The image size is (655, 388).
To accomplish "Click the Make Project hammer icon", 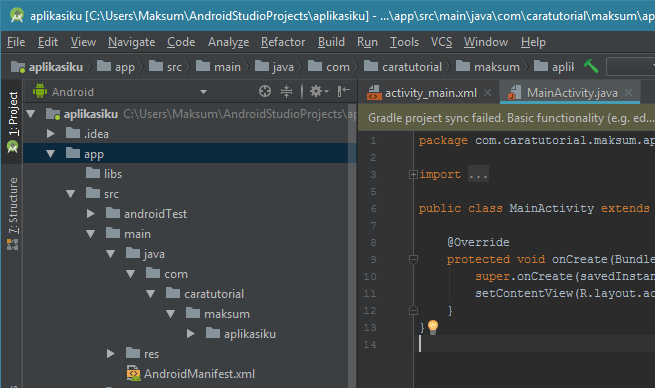I will pyautogui.click(x=591, y=66).
